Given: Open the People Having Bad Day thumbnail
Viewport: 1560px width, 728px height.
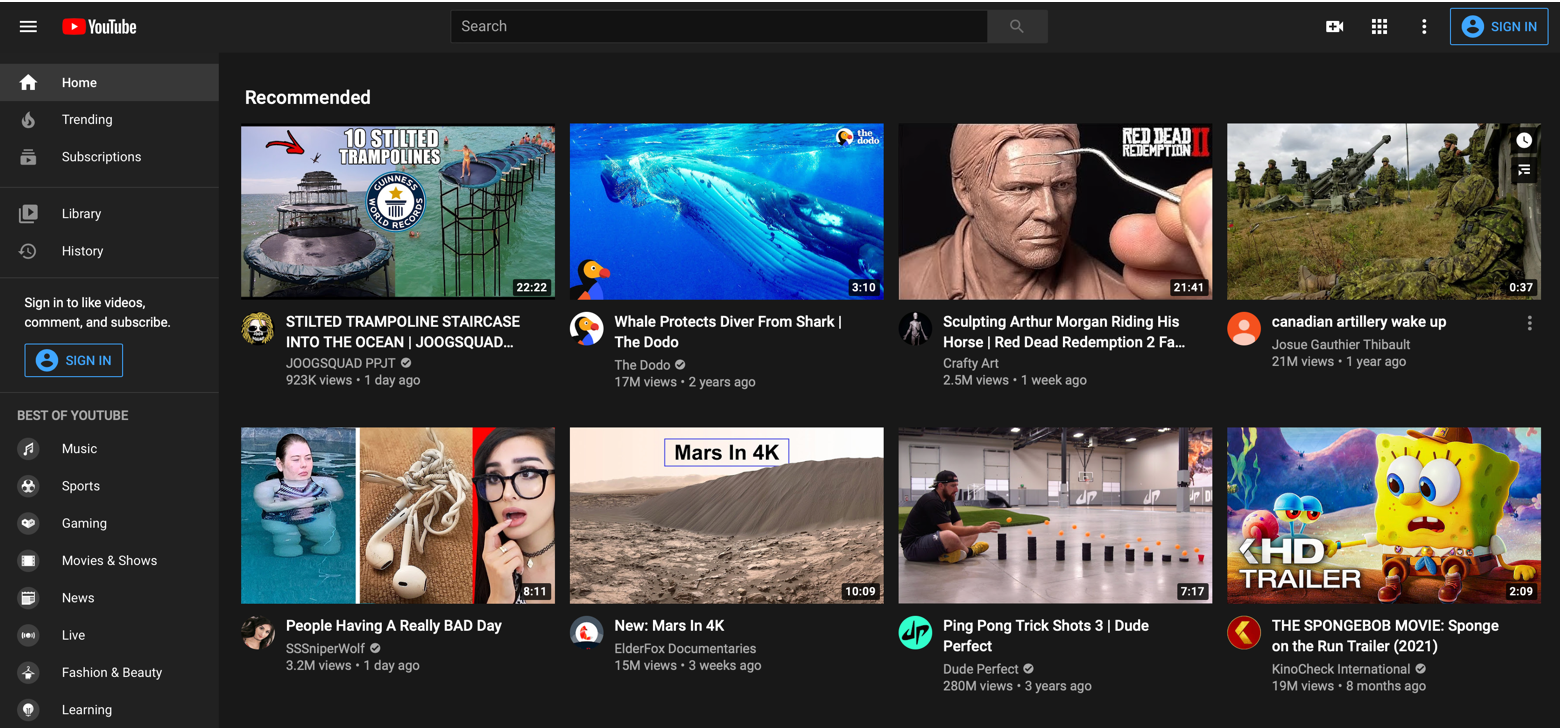Looking at the screenshot, I should [398, 515].
